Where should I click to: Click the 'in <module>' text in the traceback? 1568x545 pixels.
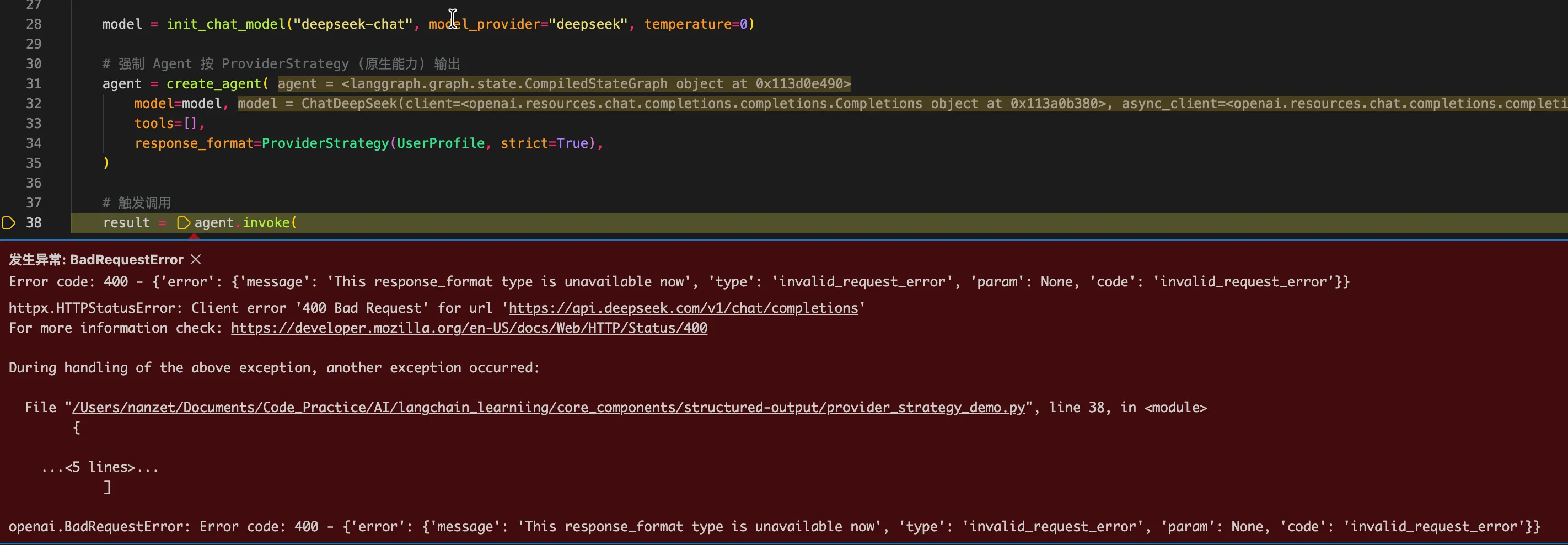(x=1164, y=408)
